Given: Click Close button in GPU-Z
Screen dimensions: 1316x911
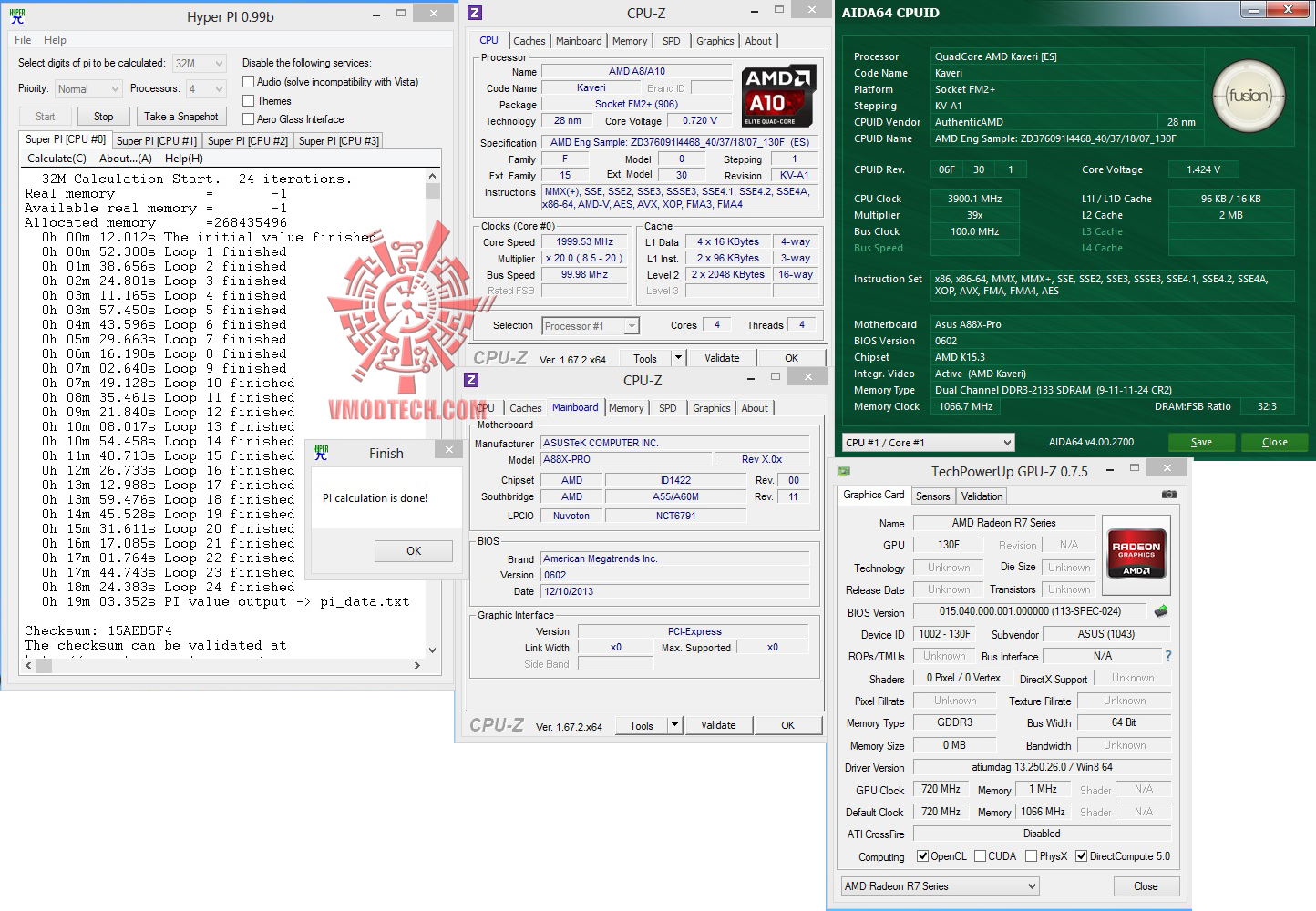Looking at the screenshot, I should point(1146,886).
